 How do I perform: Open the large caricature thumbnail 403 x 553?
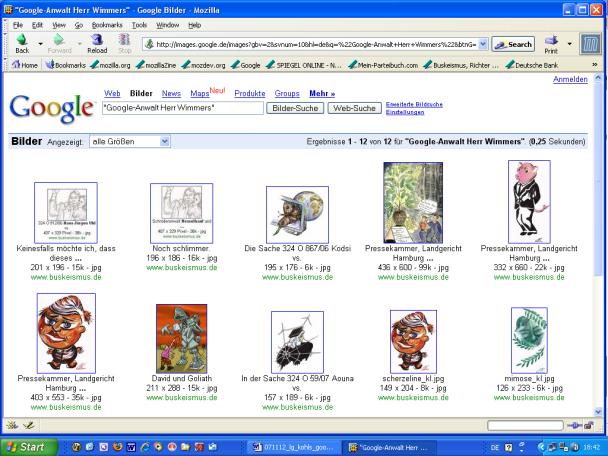coord(66,333)
